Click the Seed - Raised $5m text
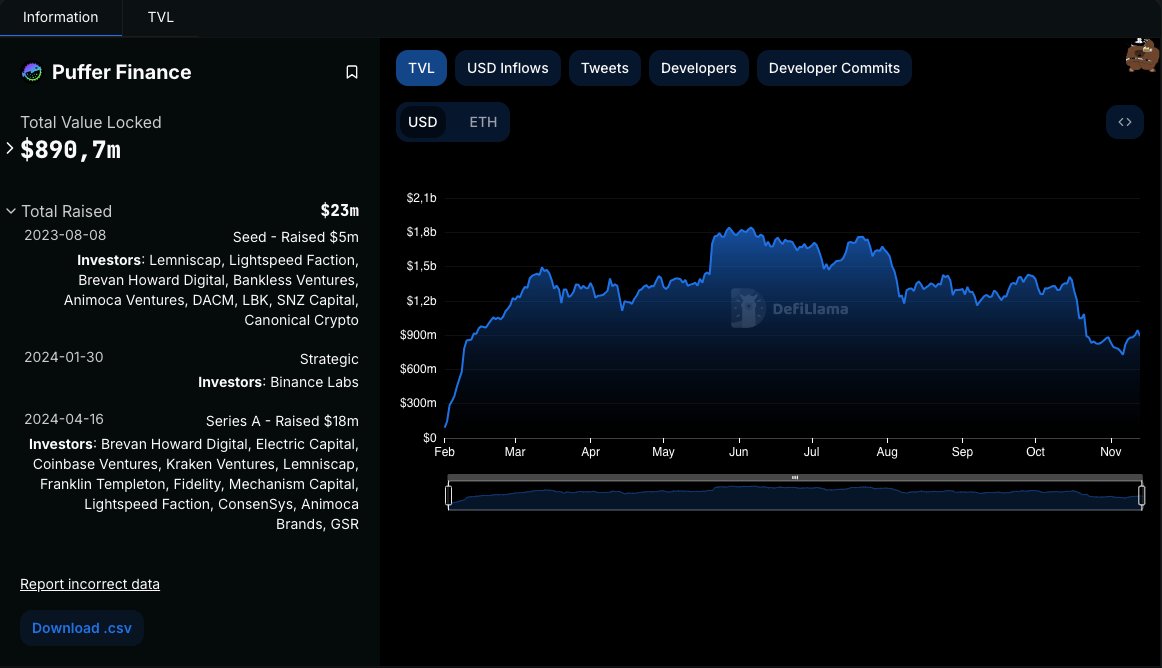 (x=296, y=237)
